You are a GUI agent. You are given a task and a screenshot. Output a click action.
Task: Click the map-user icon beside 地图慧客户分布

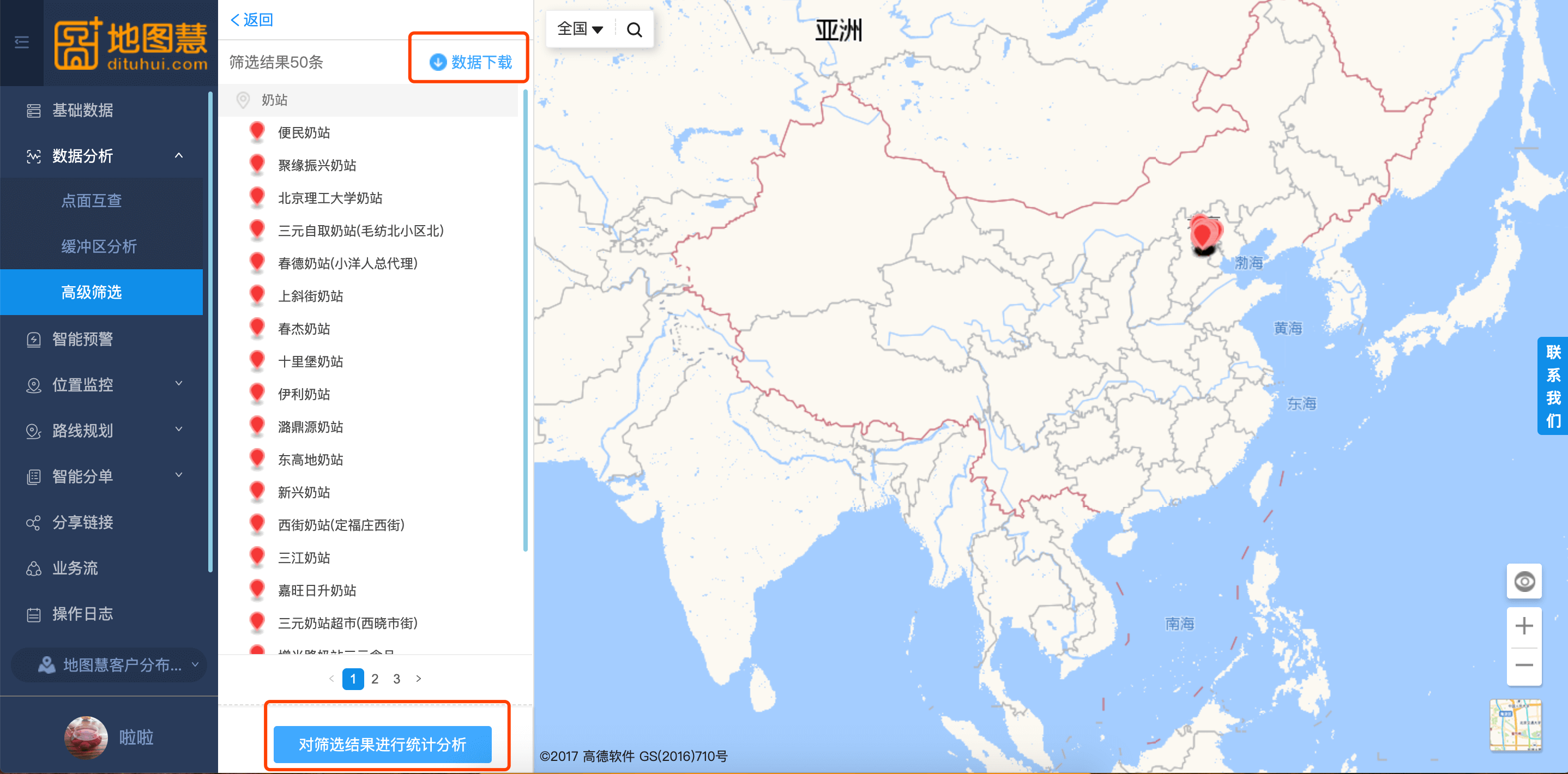[x=46, y=664]
